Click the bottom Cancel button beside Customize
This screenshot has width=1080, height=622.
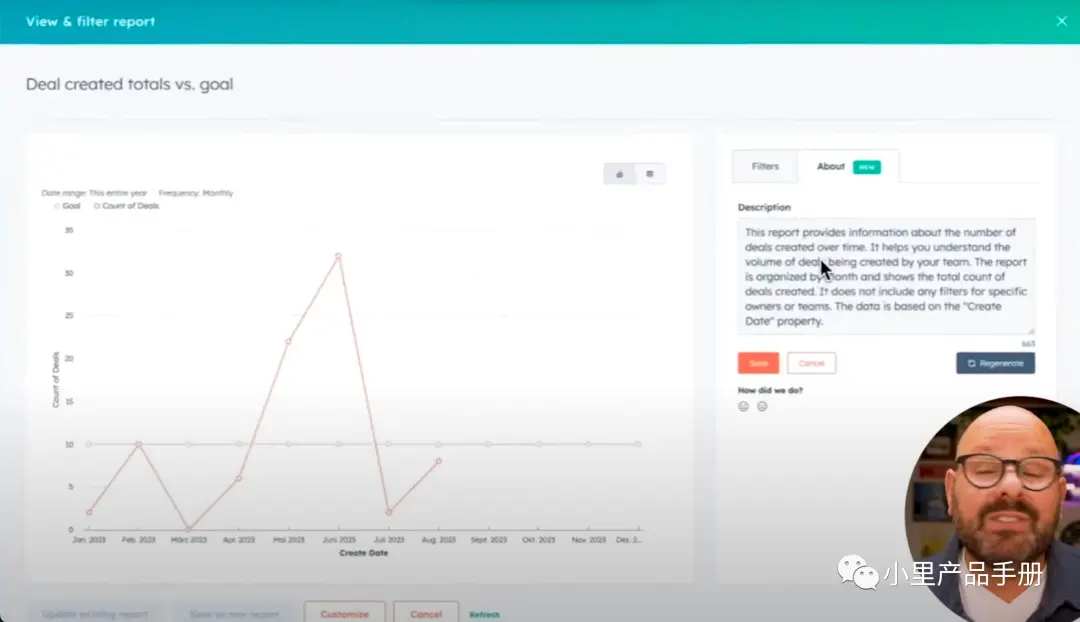426,613
